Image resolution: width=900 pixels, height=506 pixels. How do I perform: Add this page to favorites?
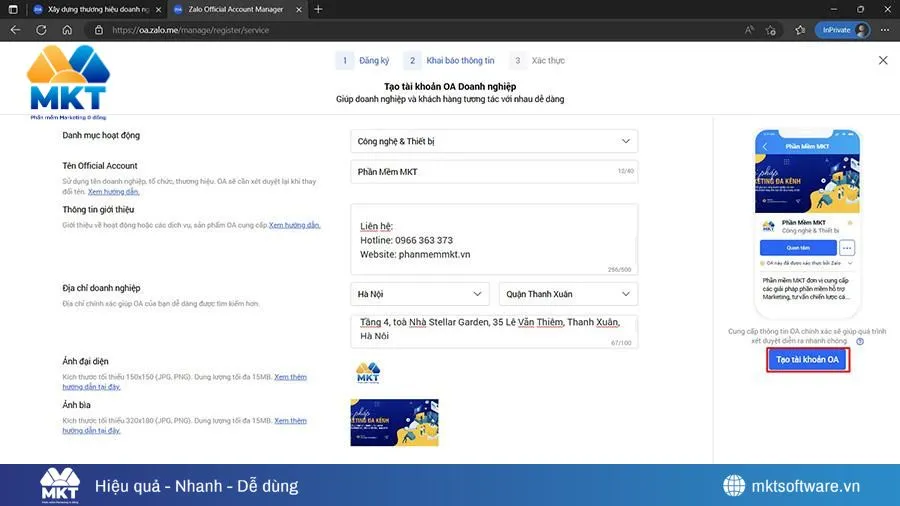771,30
